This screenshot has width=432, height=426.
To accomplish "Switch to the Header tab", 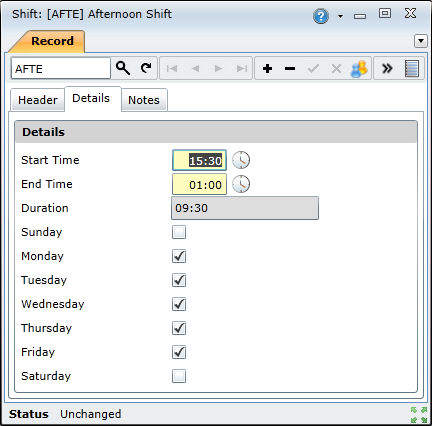I will (x=38, y=100).
